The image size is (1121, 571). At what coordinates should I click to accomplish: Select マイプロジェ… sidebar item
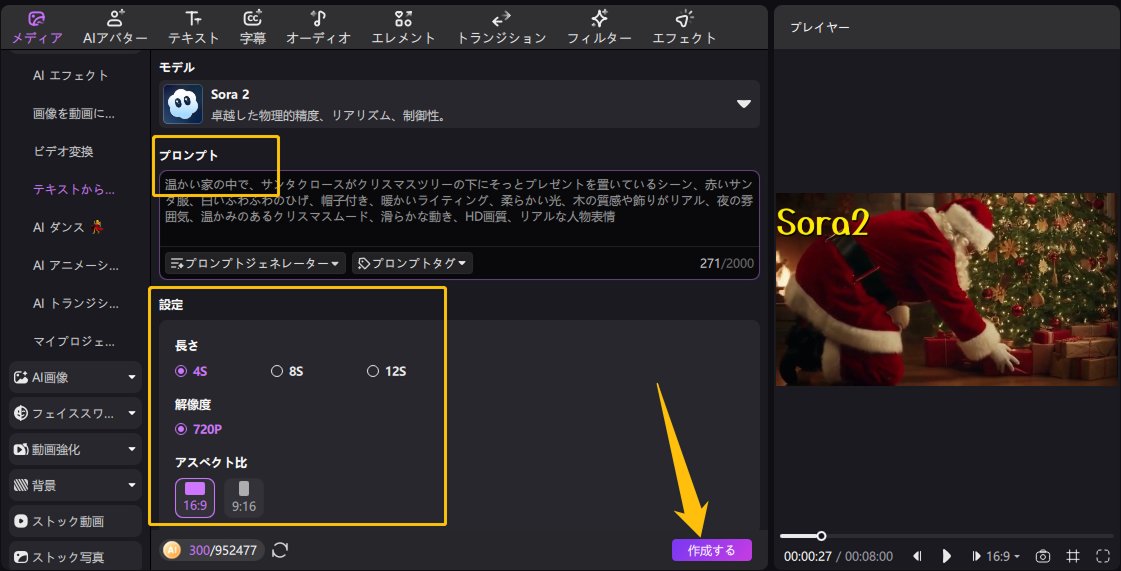tap(74, 342)
